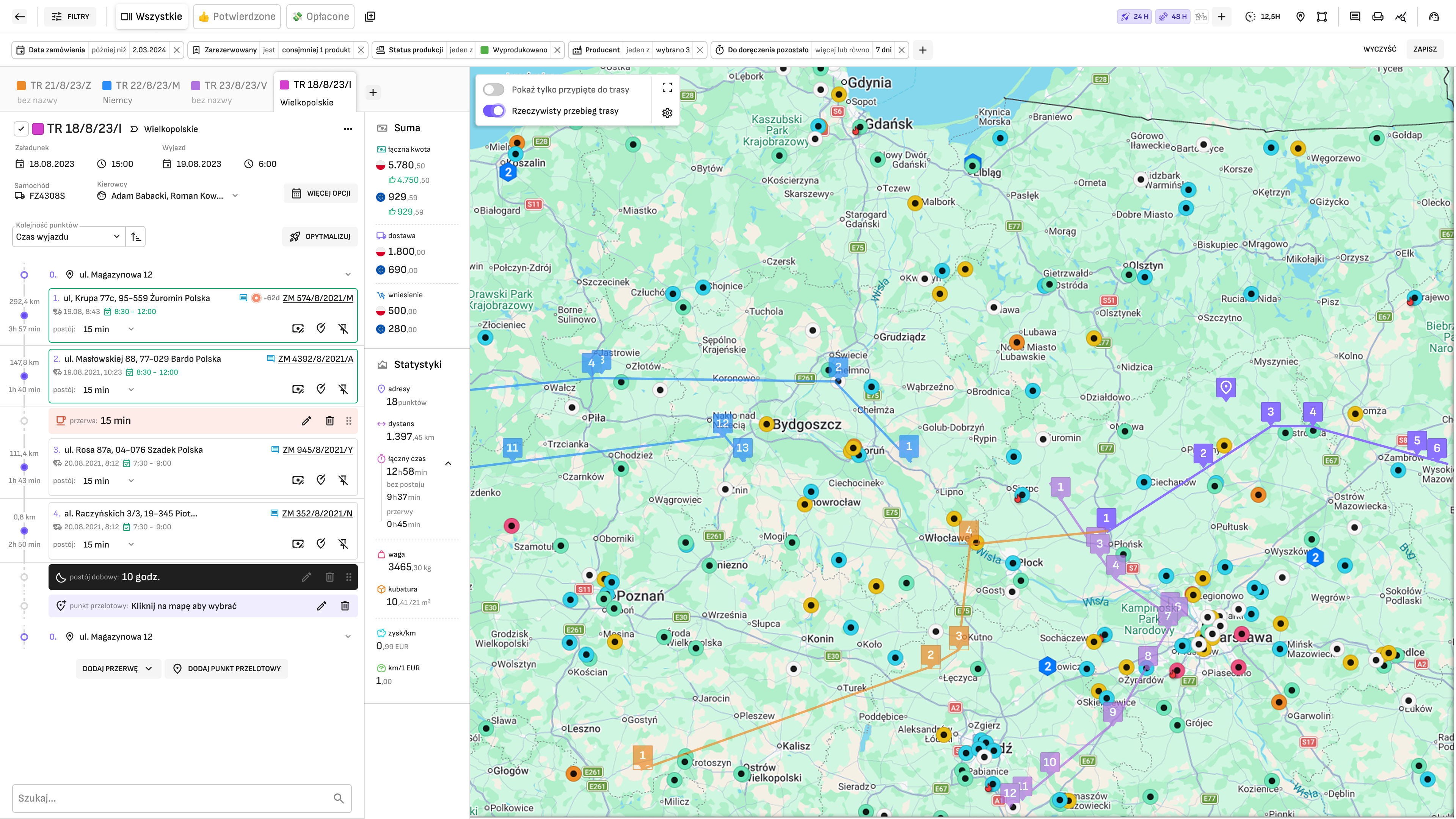
Task: Open route tab TR 23/8/23/V
Action: [x=229, y=92]
